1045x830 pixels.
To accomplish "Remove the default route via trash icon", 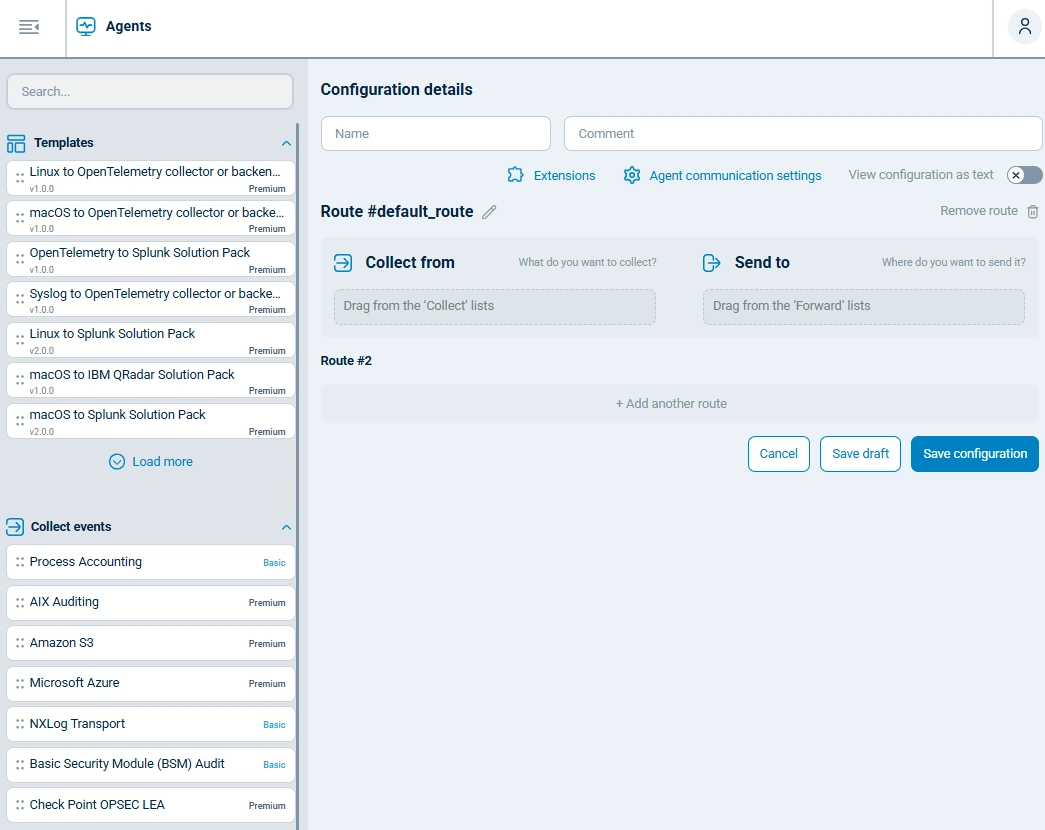I will click(x=1034, y=211).
